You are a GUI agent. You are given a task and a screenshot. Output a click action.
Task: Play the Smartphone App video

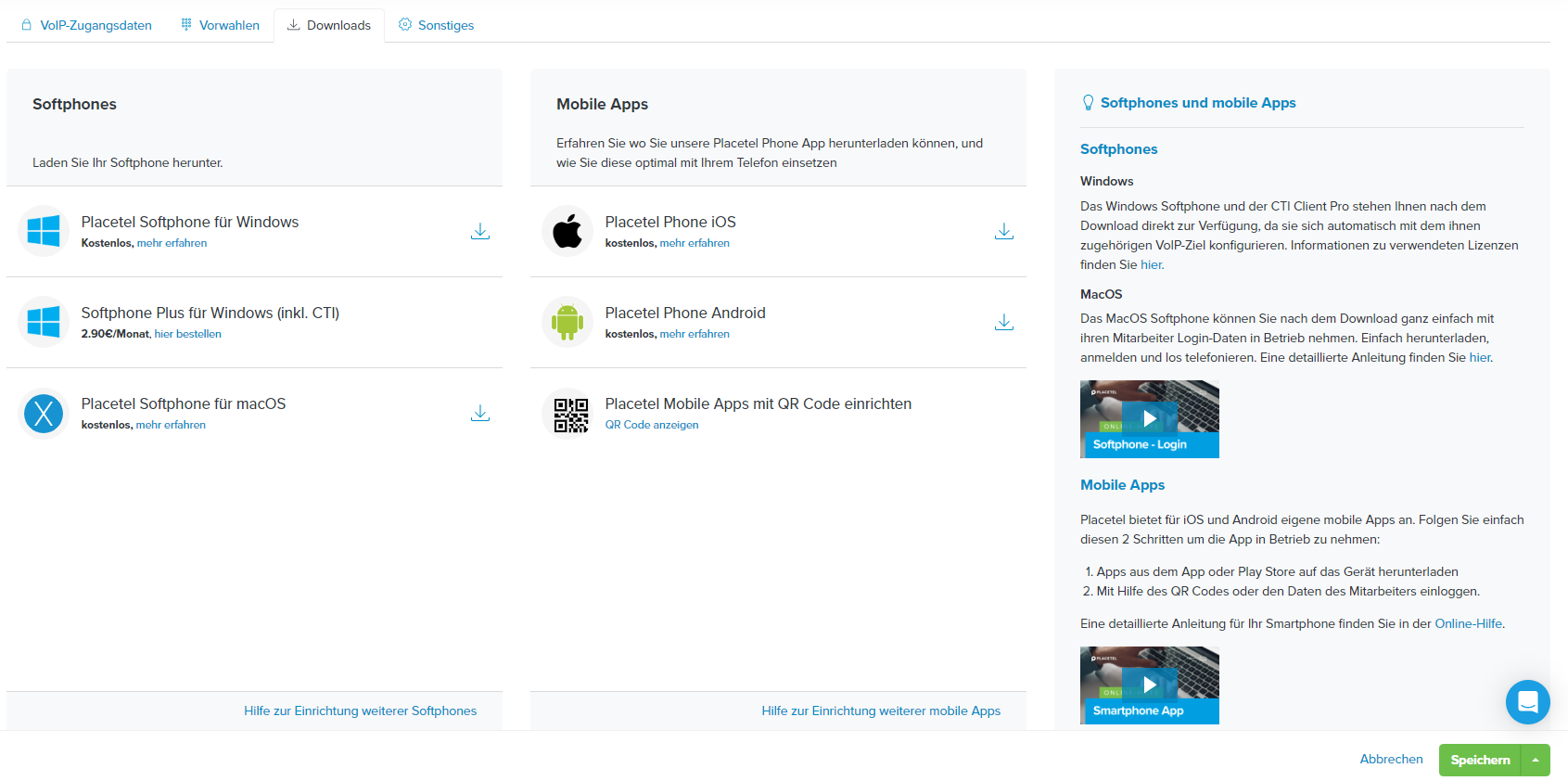[1150, 685]
